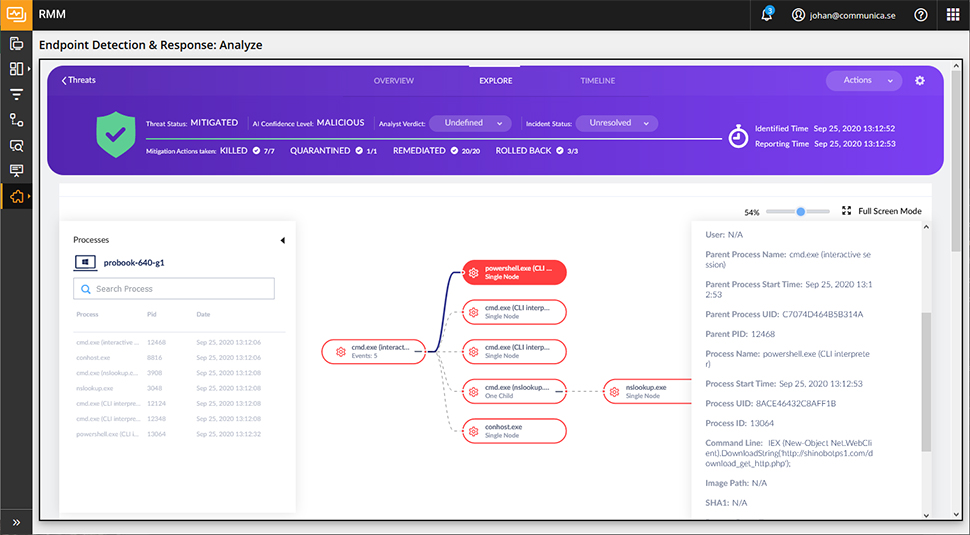Focus the Search Process field
This screenshot has width=970, height=535.
tap(174, 289)
